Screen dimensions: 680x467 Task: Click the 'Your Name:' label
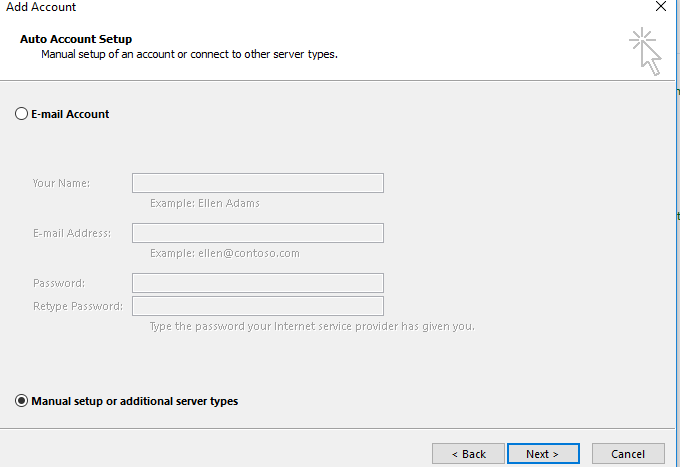click(61, 183)
